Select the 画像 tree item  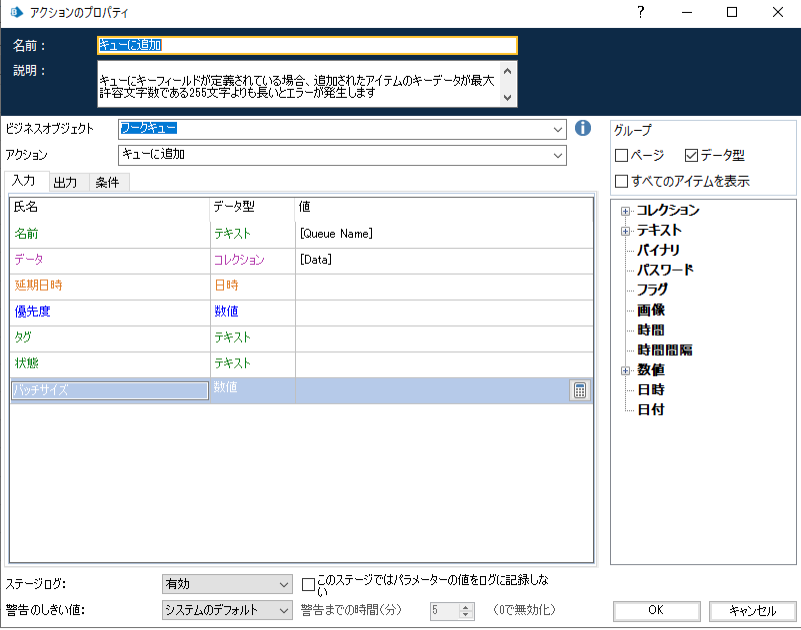click(x=651, y=310)
